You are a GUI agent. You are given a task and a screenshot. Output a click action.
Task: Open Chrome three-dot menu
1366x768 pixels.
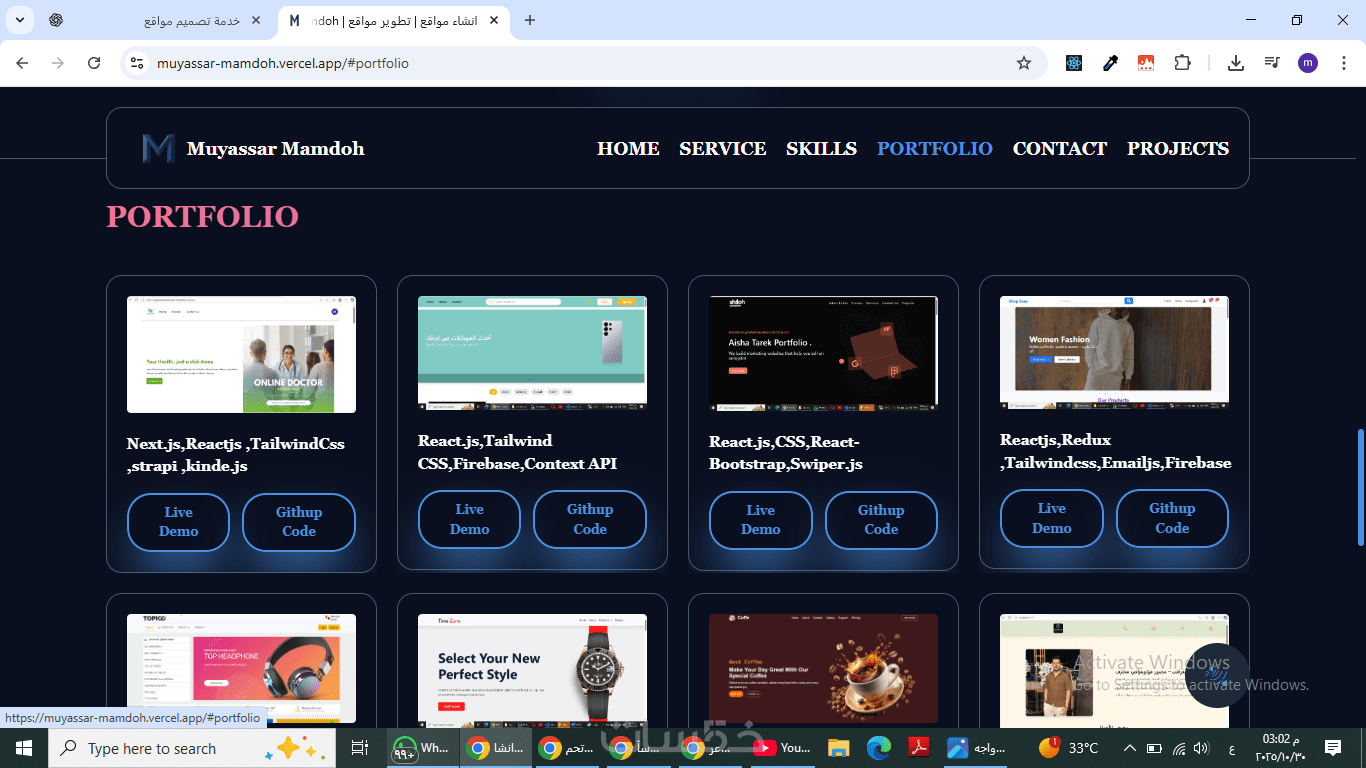[1343, 63]
